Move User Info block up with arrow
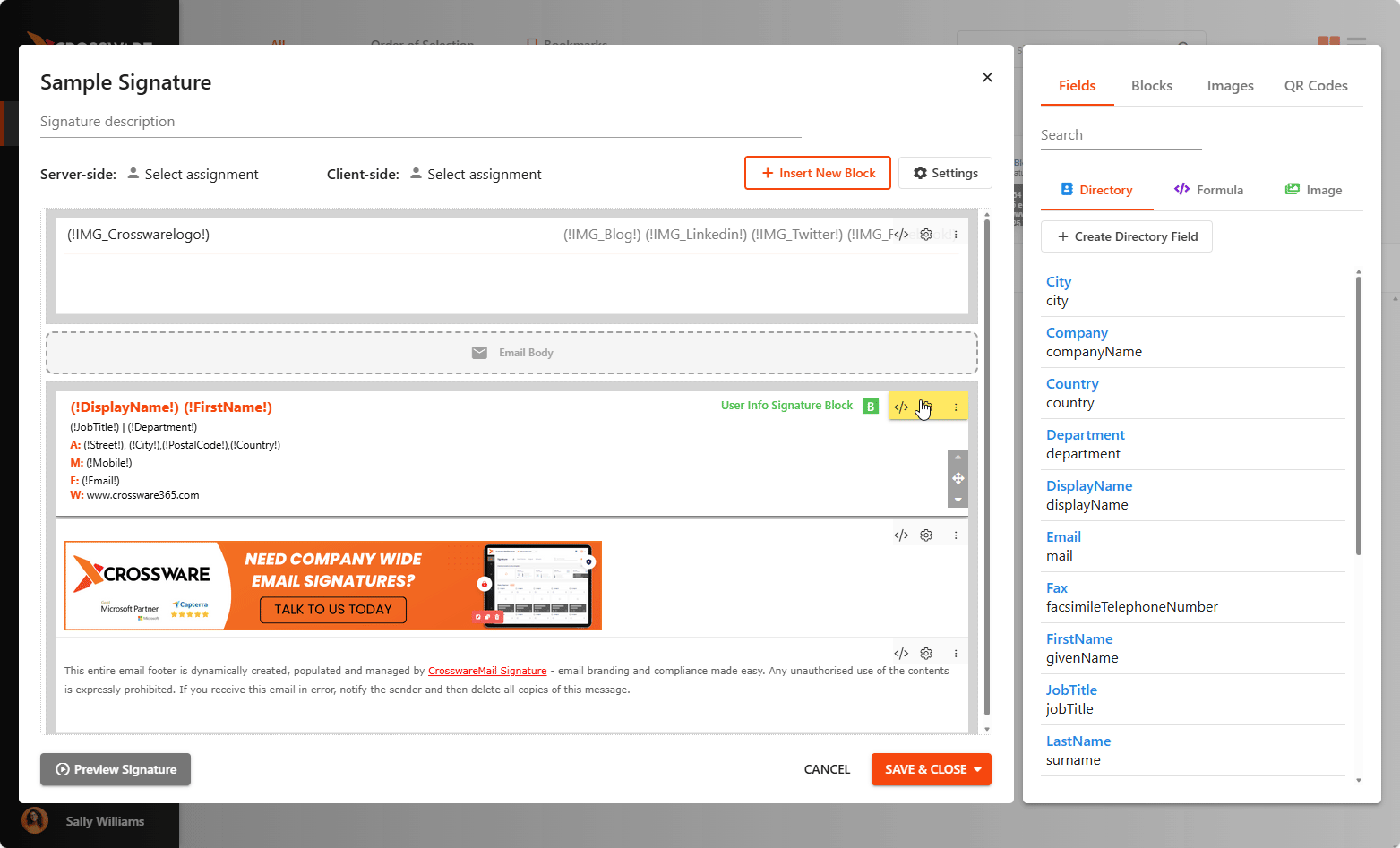The height and width of the screenshot is (848, 1400). point(958,458)
